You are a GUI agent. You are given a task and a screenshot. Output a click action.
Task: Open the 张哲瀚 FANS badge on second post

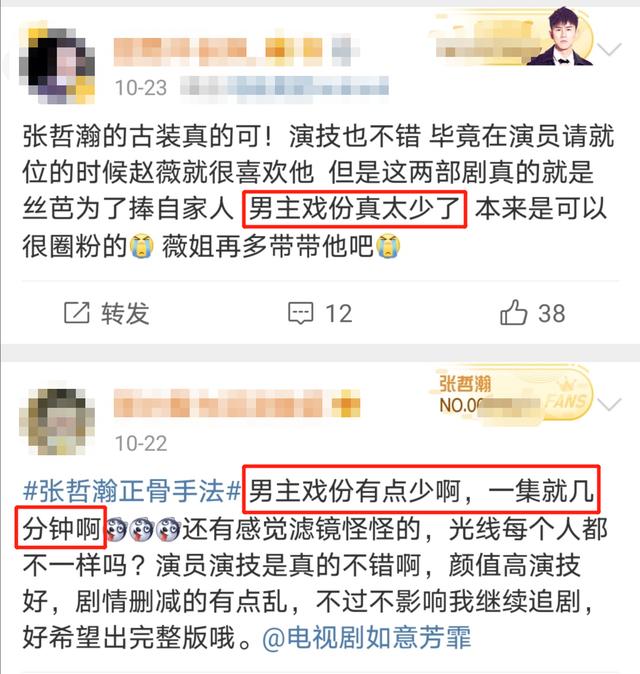[x=511, y=395]
